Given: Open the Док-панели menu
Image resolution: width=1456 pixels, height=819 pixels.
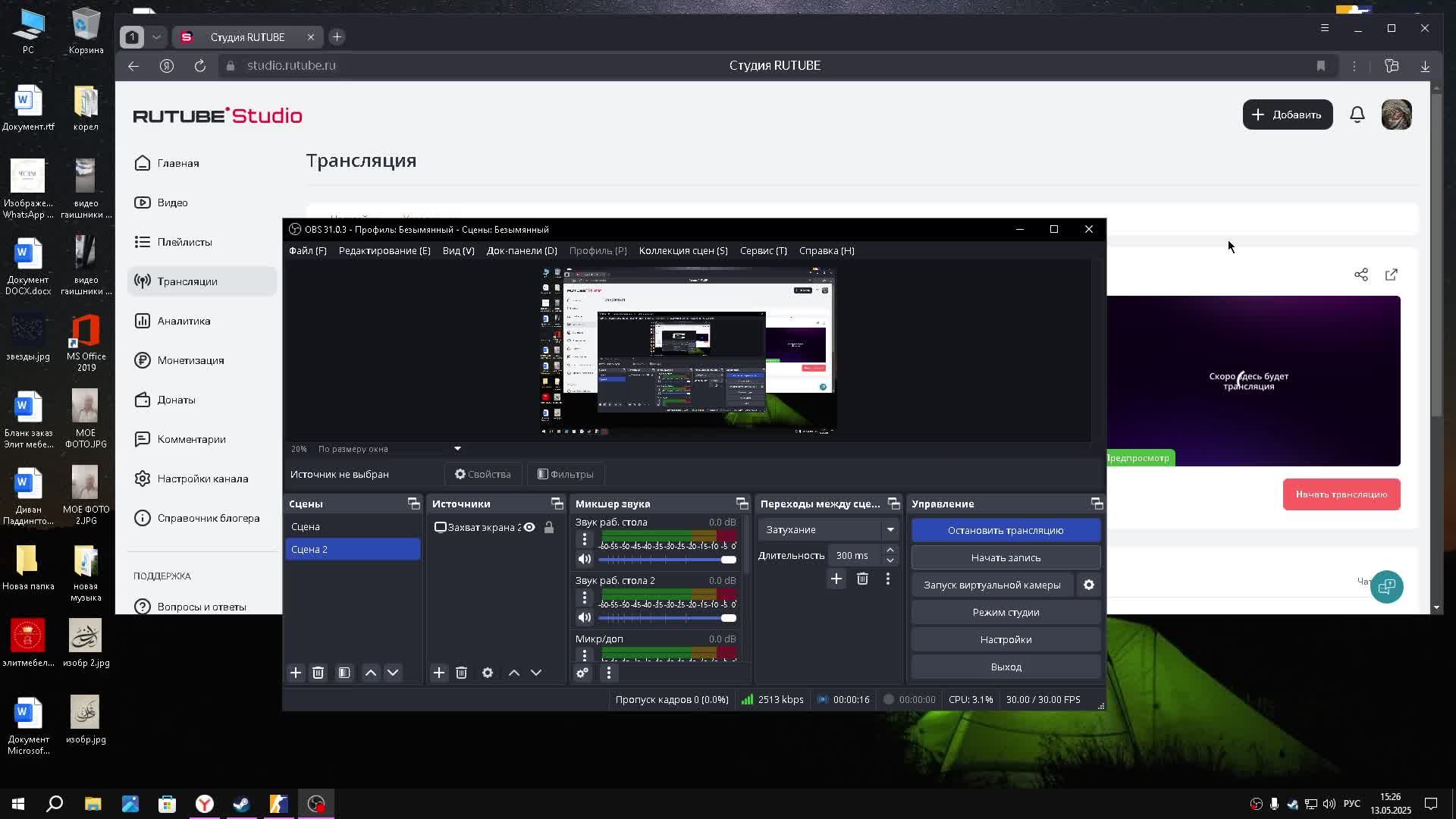Looking at the screenshot, I should [x=522, y=250].
